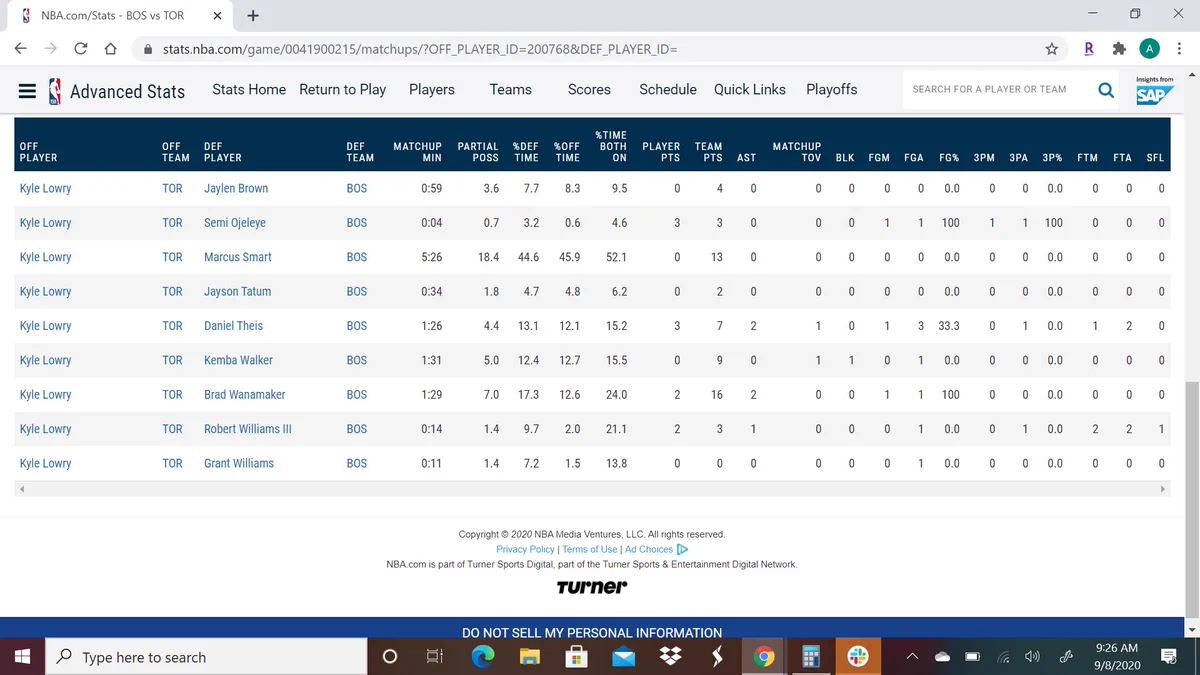Click the AdChoices triangle icon
Viewport: 1200px width, 675px height.
pos(683,549)
